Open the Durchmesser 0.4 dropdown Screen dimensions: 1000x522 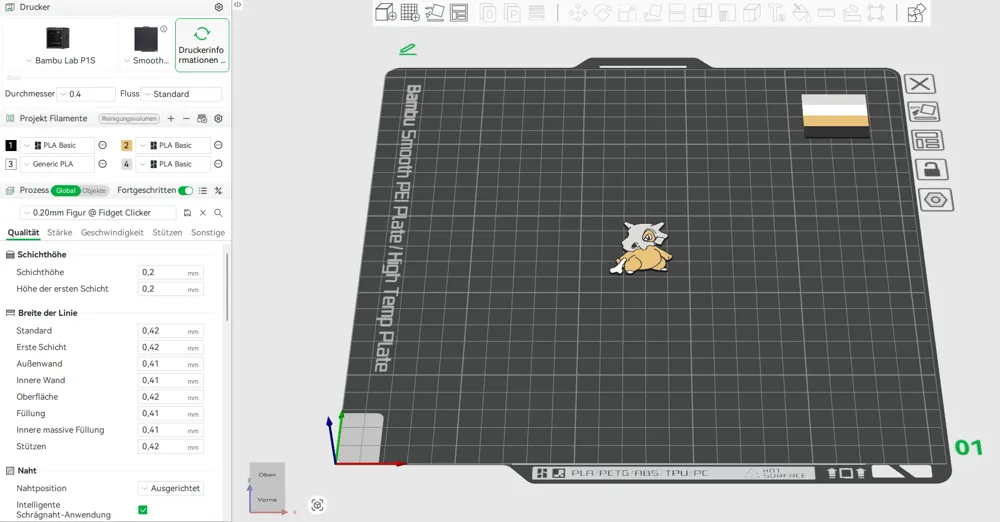[85, 94]
